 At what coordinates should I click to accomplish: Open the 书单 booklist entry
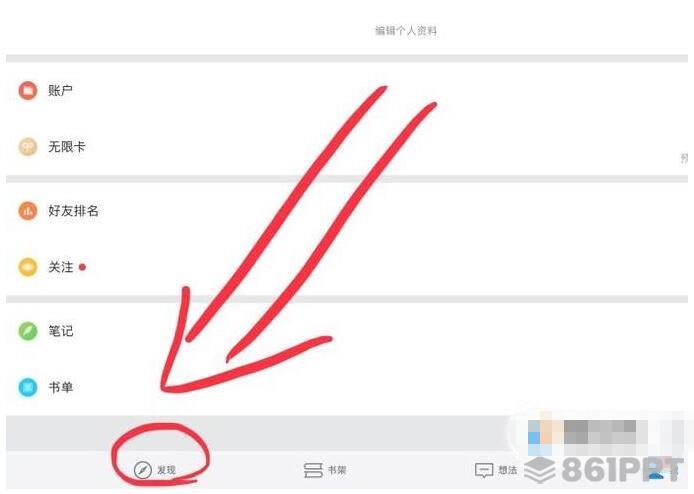[347, 387]
